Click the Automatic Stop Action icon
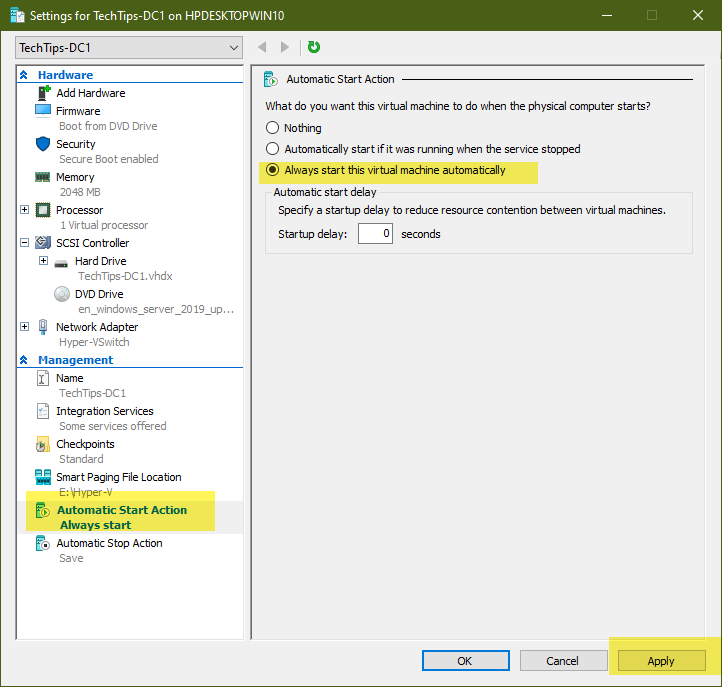This screenshot has width=722, height=687. (x=43, y=543)
